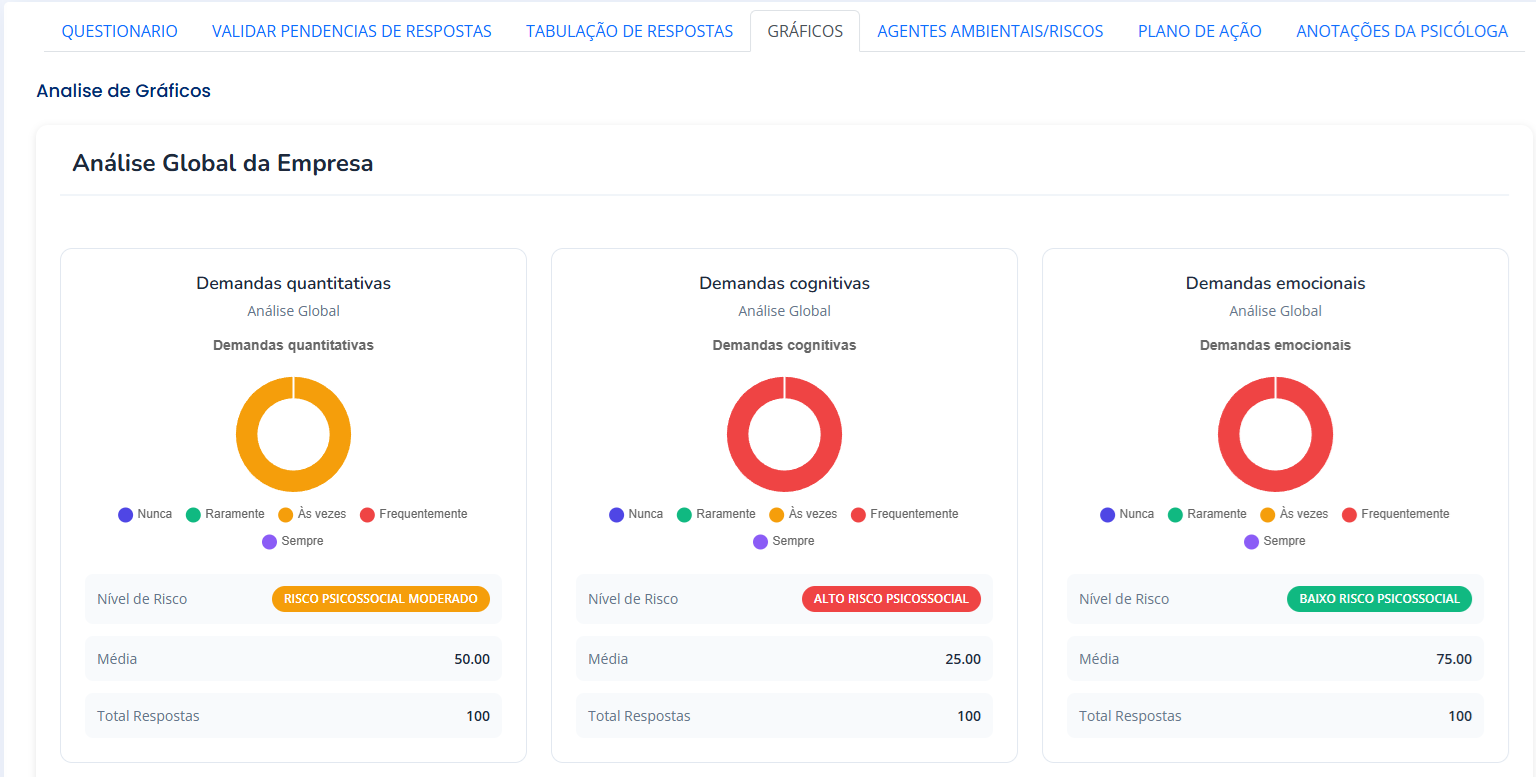Select the GRÁFICOS tab

pyautogui.click(x=805, y=31)
